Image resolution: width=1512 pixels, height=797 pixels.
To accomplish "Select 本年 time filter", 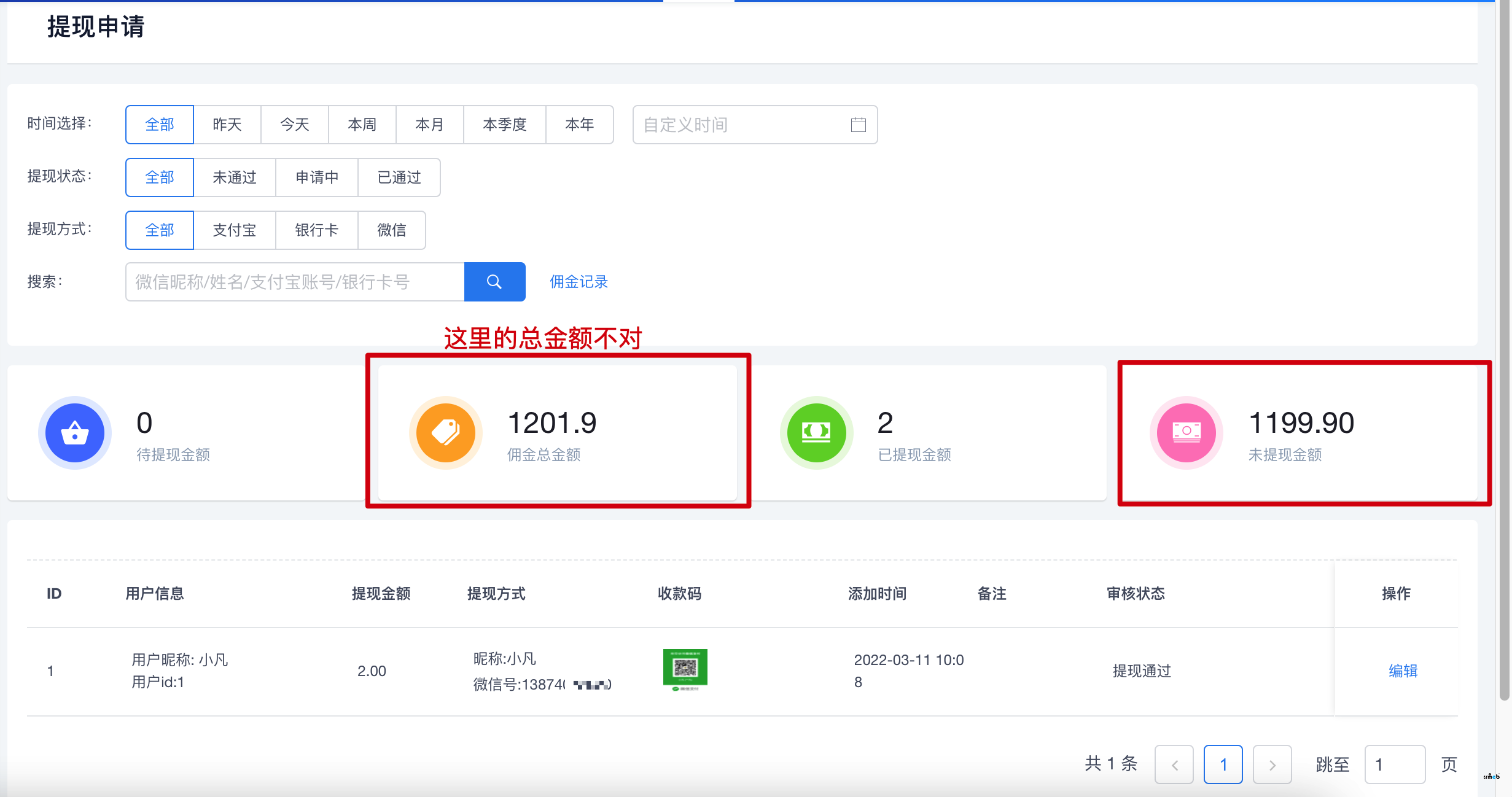I will tap(580, 125).
